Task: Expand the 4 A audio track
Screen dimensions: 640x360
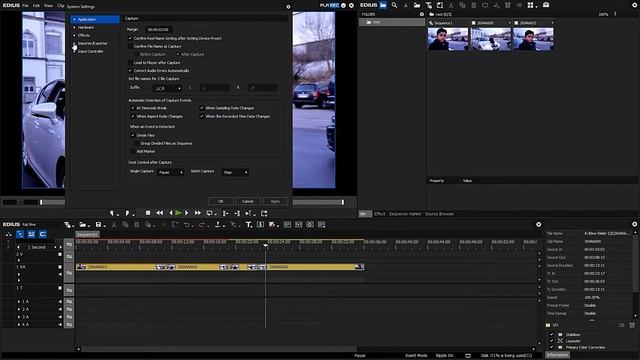Action: pos(19,324)
